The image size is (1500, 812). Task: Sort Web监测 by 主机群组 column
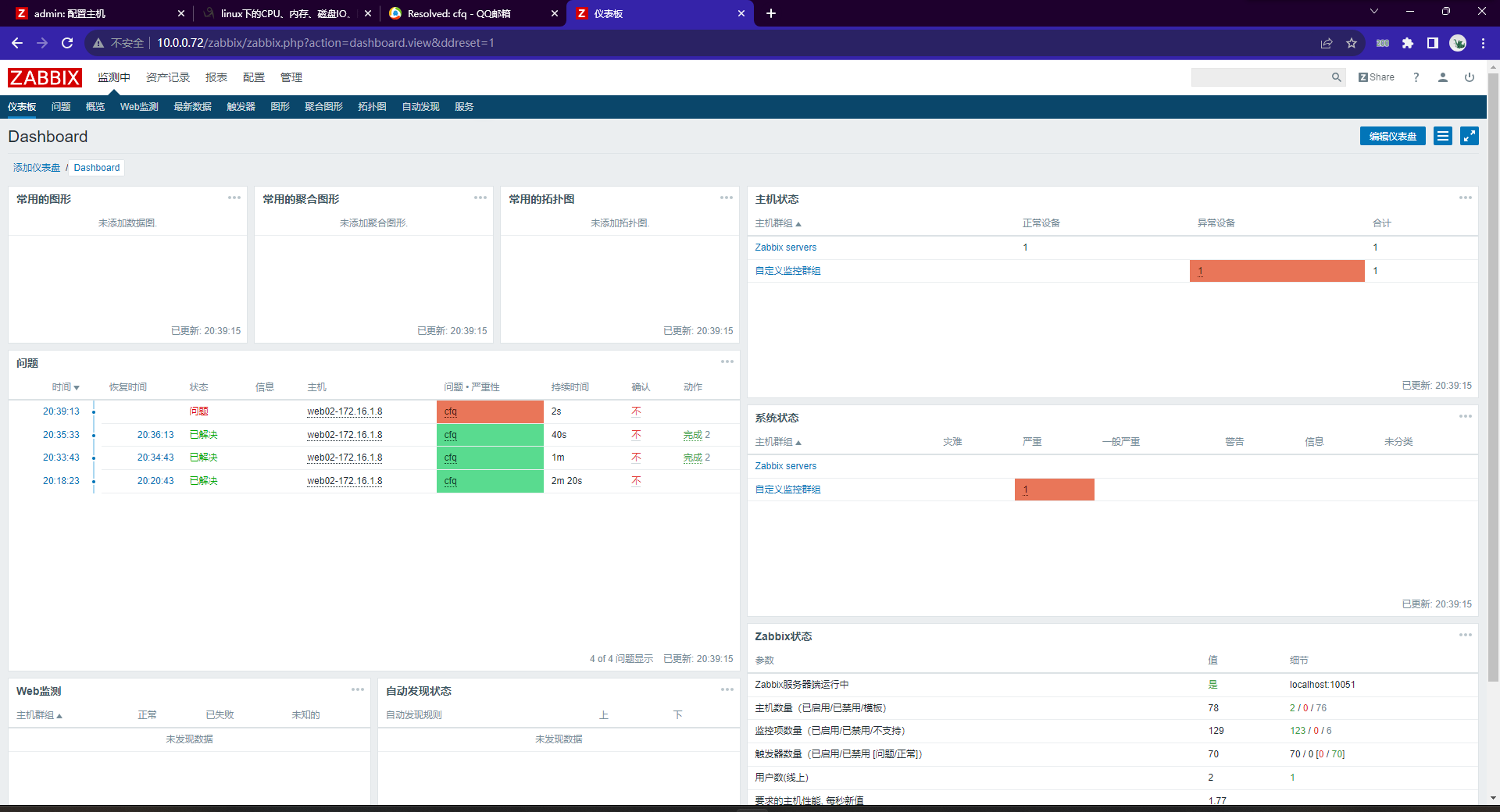pyautogui.click(x=39, y=715)
